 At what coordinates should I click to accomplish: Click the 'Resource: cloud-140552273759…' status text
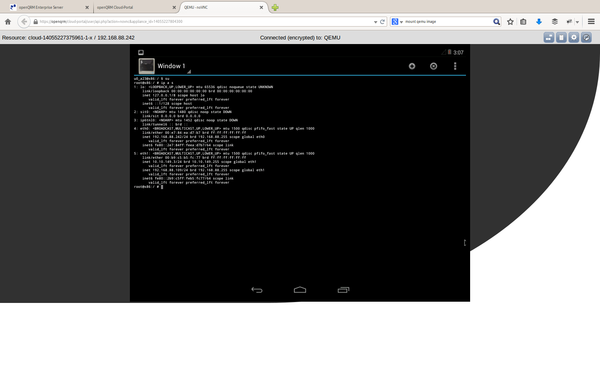[68, 38]
